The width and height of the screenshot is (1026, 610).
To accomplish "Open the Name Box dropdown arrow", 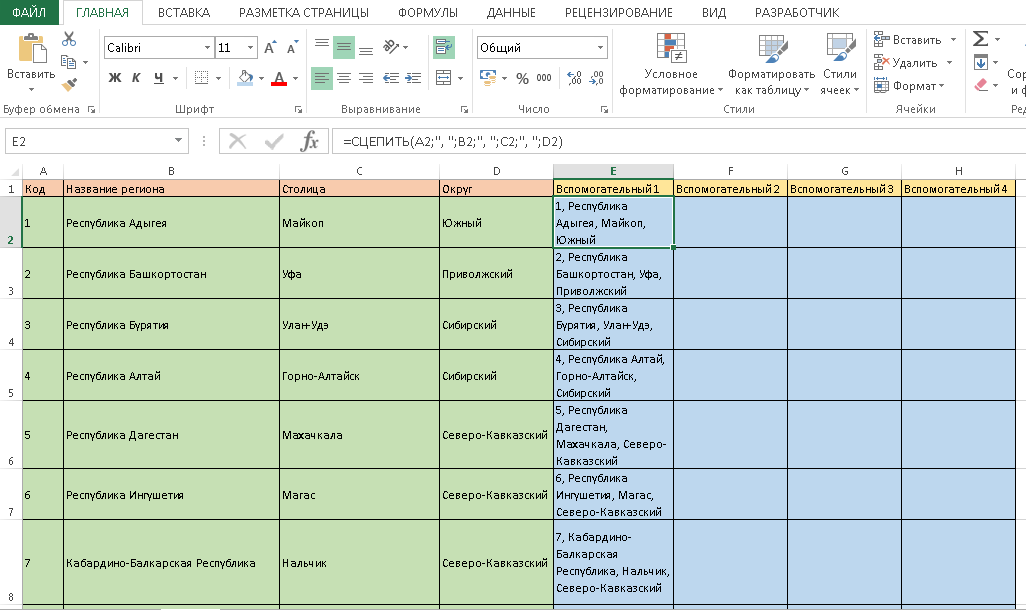I will 178,141.
